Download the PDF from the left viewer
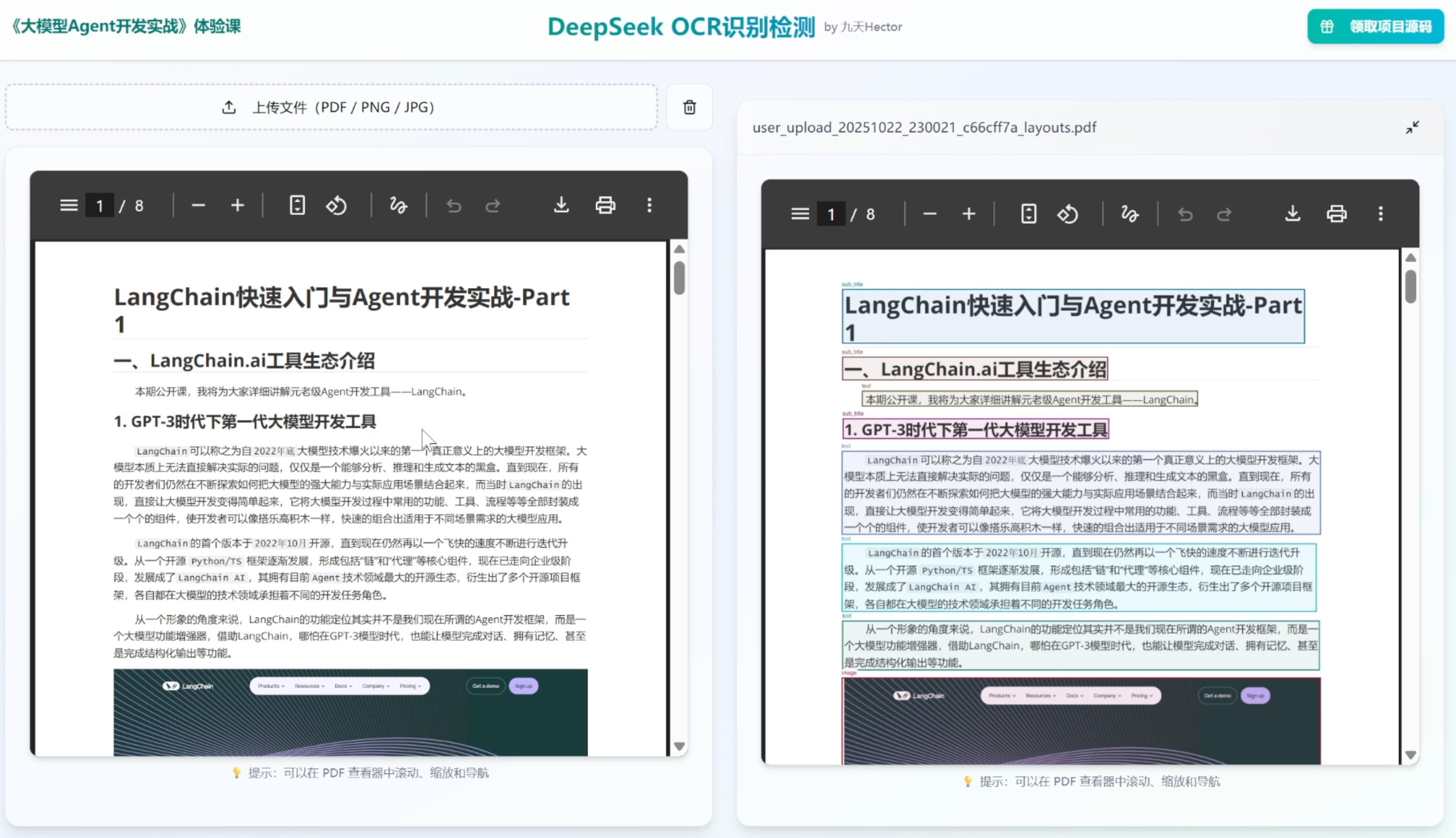This screenshot has height=838, width=1456. pyautogui.click(x=561, y=205)
